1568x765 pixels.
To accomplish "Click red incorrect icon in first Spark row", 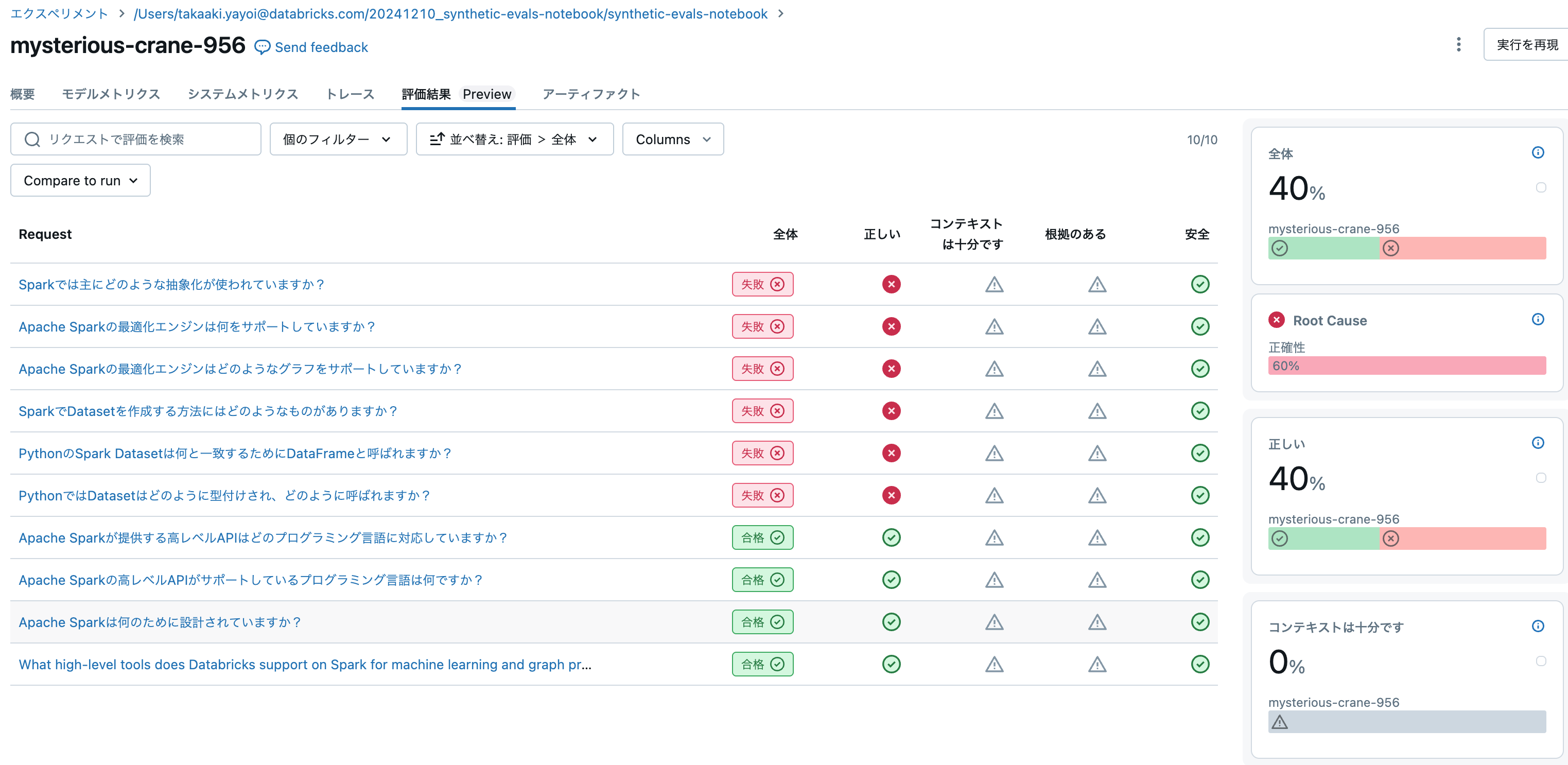I will point(891,284).
